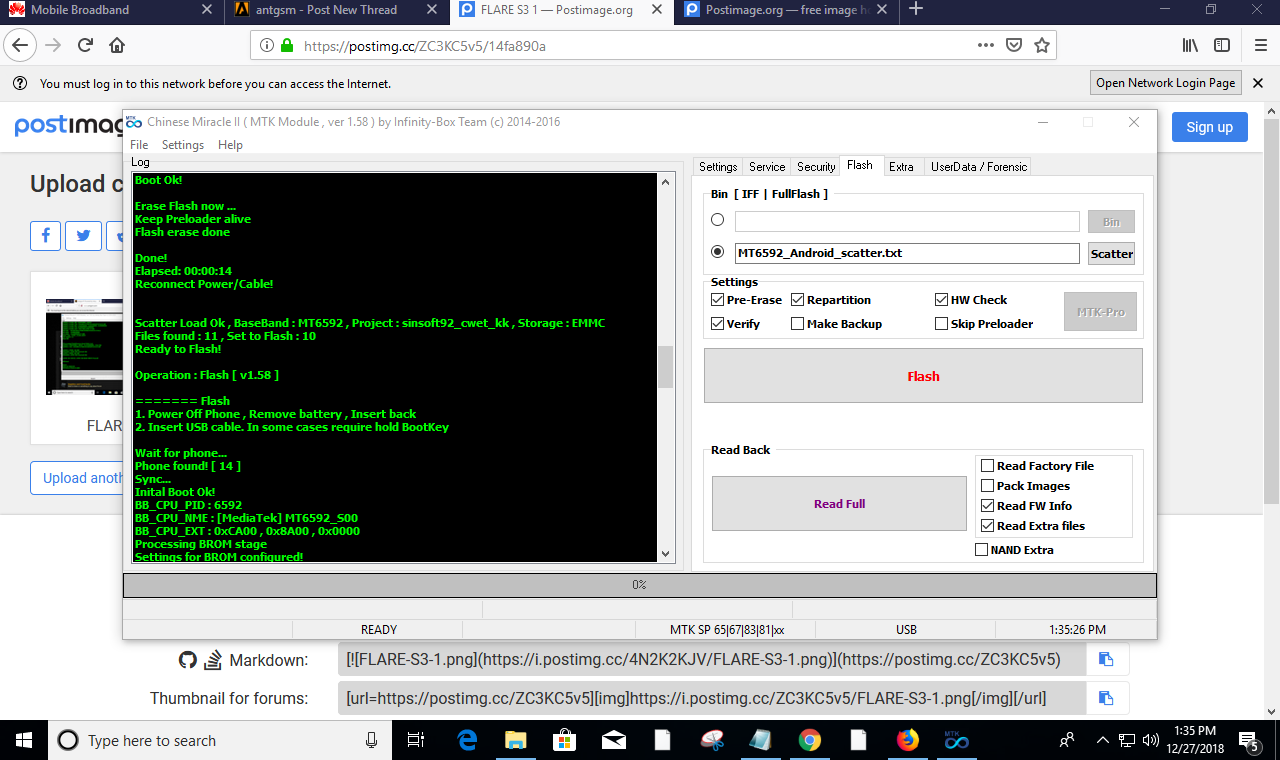Open Windows Start menu
Screen dimensions: 1280x760
pyautogui.click(x=24, y=740)
